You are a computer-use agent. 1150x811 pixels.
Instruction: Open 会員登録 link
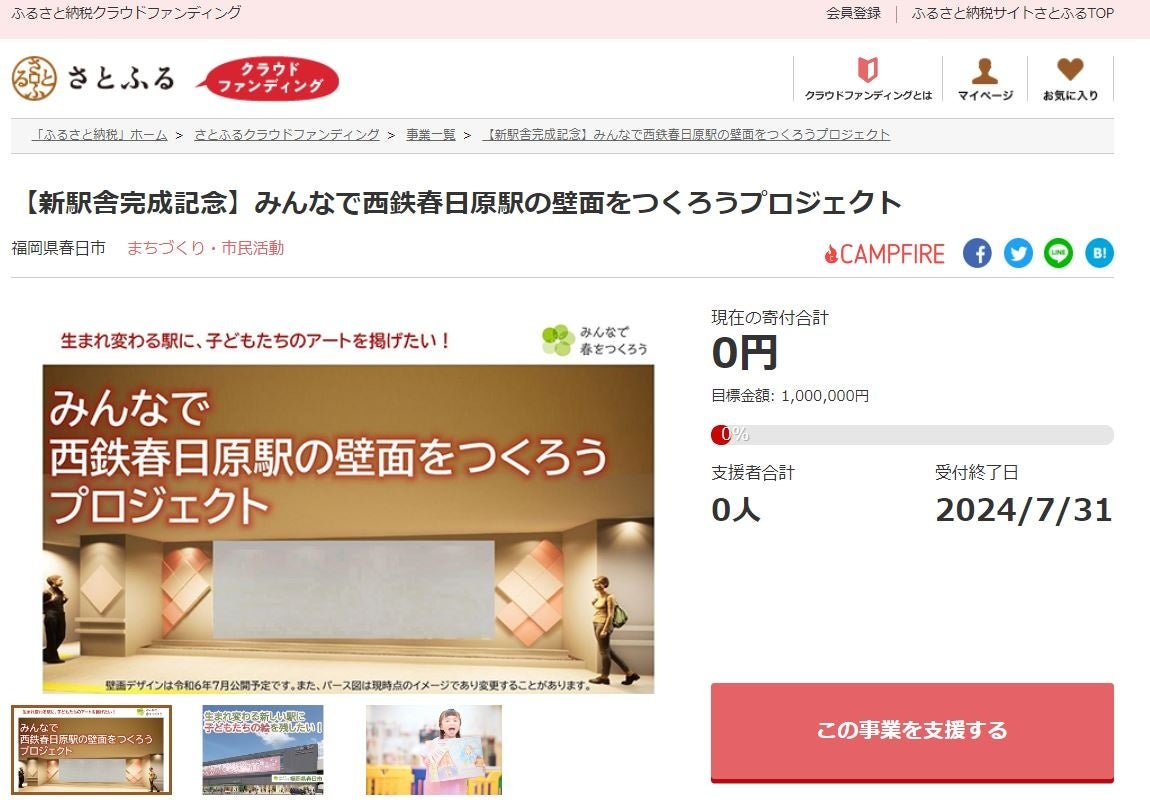[x=853, y=13]
